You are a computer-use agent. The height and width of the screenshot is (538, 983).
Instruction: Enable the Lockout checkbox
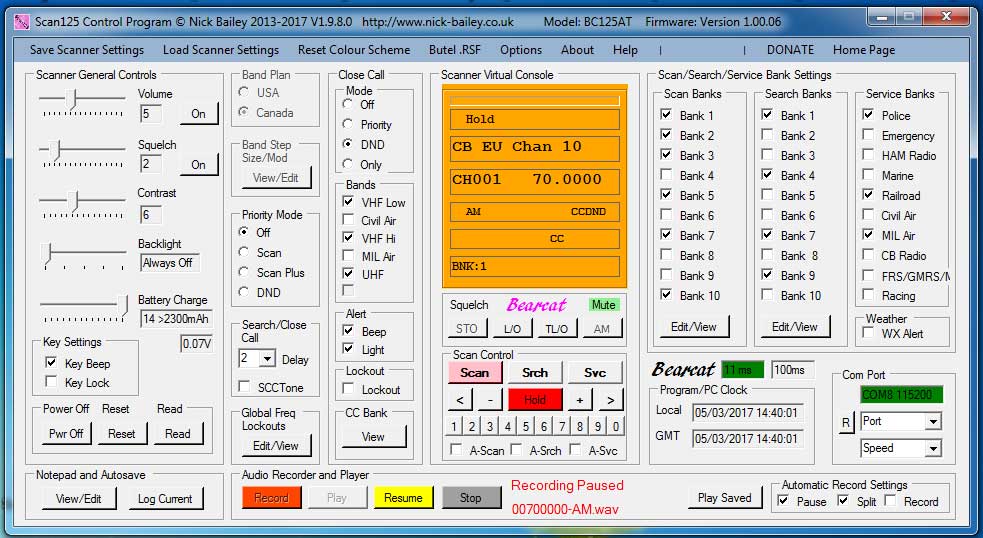[348, 389]
